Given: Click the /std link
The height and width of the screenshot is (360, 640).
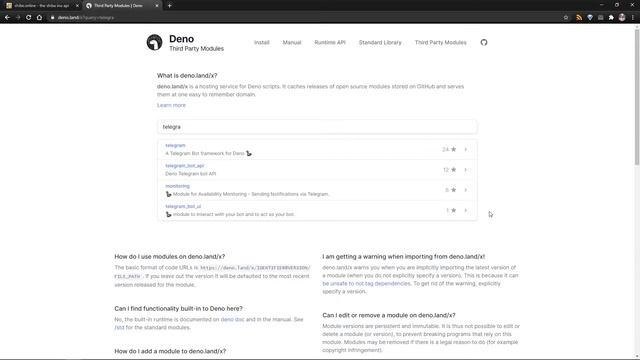Looking at the screenshot, I should point(119,328).
